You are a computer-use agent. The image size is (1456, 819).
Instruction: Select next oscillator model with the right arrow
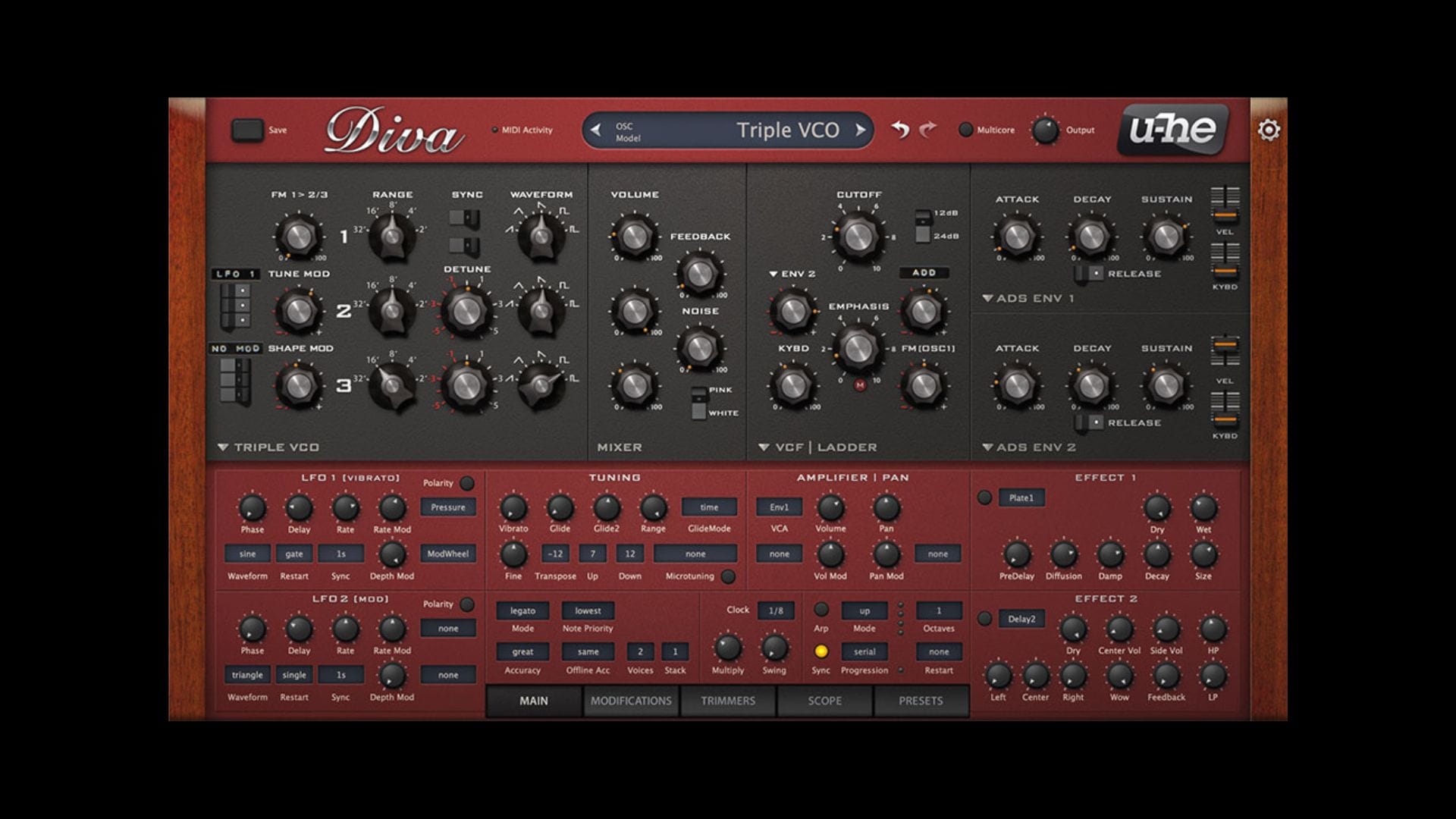click(x=860, y=130)
